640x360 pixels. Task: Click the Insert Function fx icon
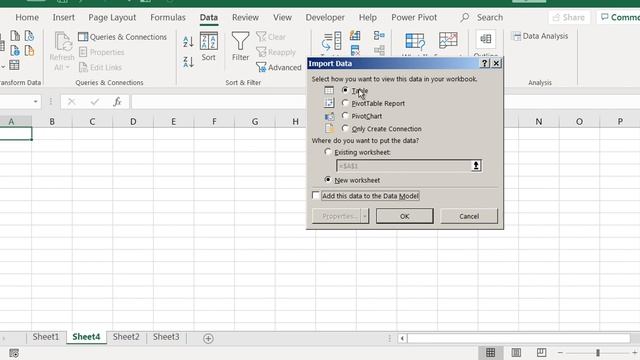tap(118, 102)
